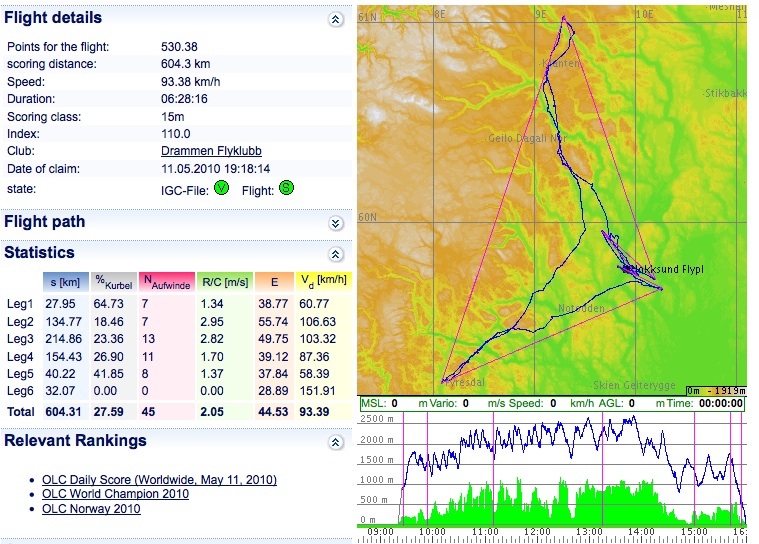The width and height of the screenshot is (759, 544).
Task: Expand the Flight path section
Action: pyautogui.click(x=336, y=223)
